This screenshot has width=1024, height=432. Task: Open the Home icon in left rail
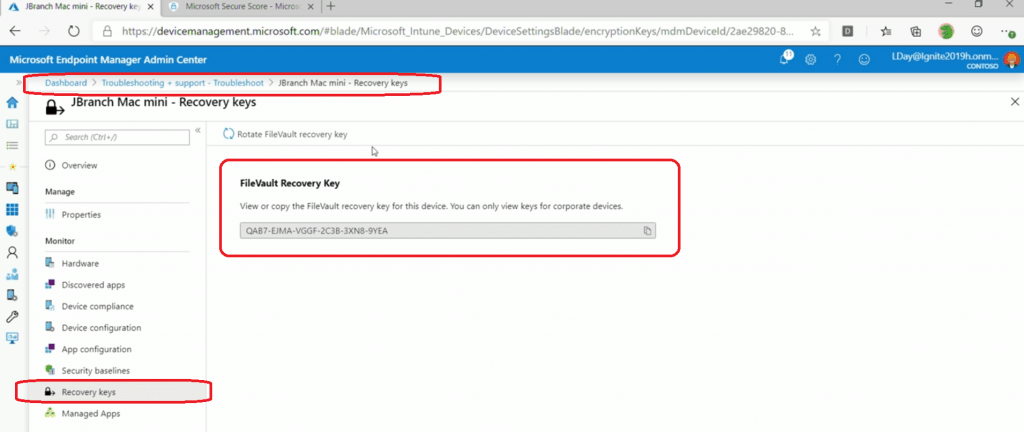click(x=12, y=103)
